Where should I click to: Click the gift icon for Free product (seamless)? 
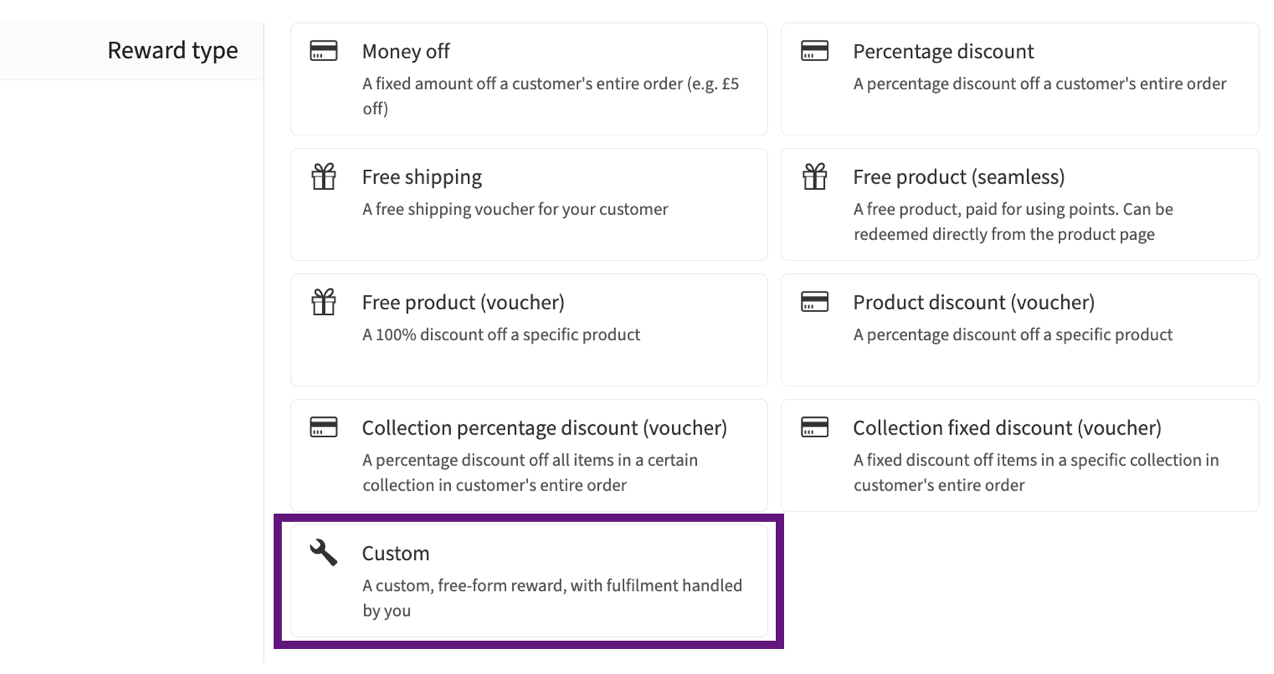814,176
